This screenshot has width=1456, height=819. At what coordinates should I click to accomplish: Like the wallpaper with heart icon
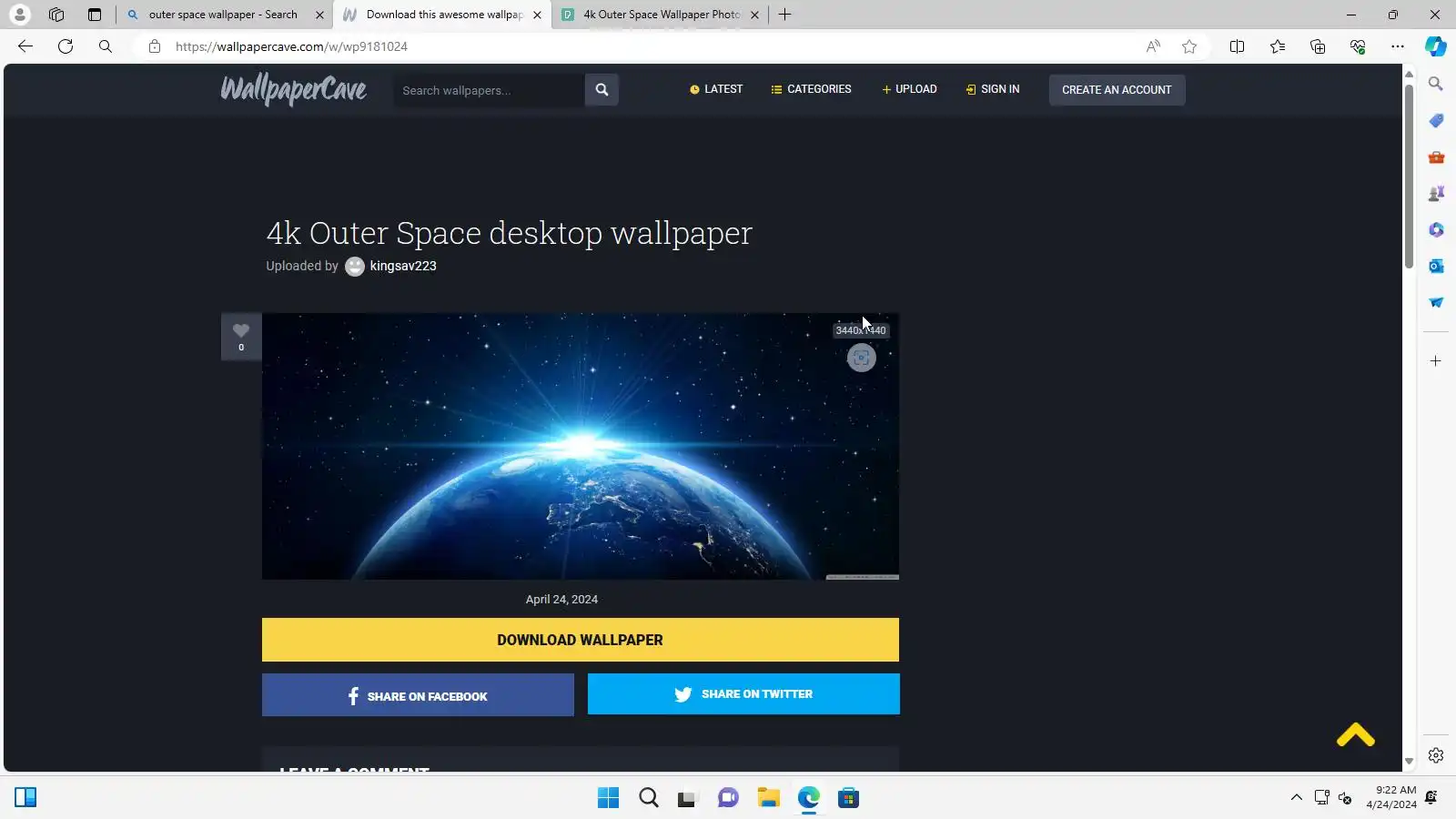(241, 336)
